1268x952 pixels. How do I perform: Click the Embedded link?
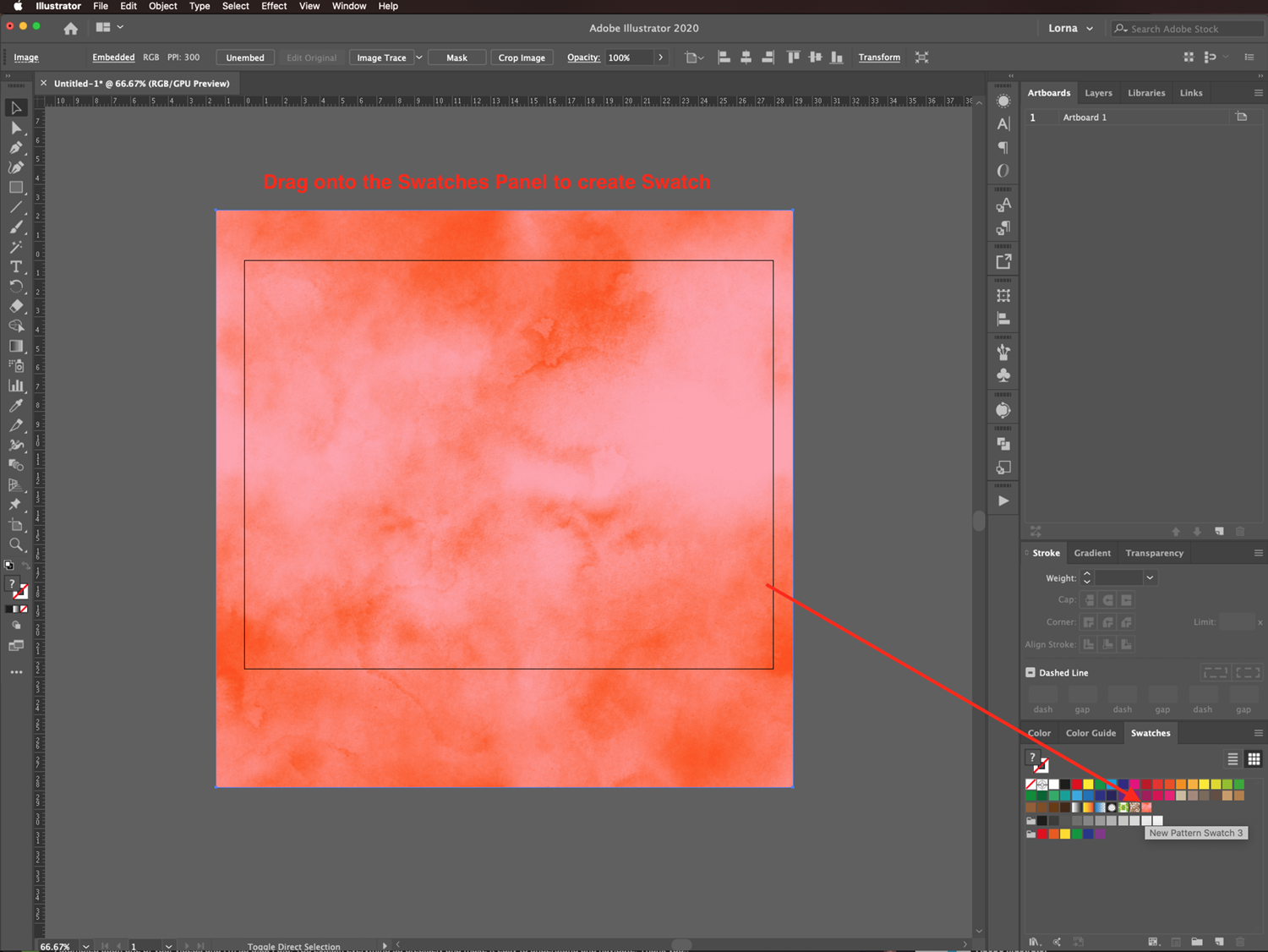tap(113, 57)
